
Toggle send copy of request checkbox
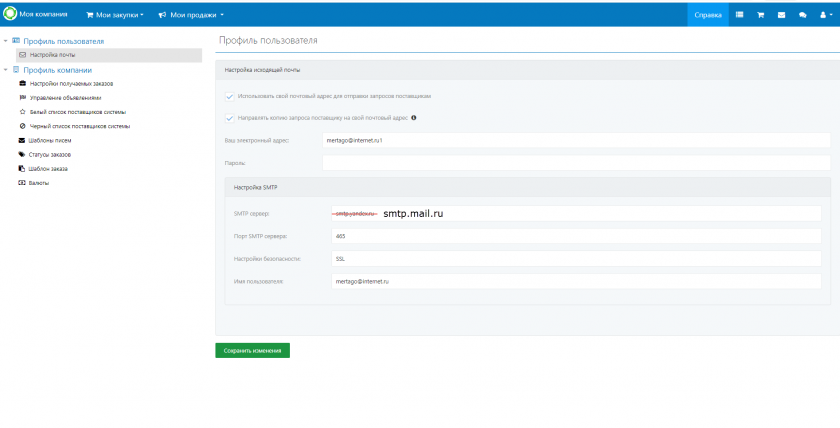tap(229, 117)
